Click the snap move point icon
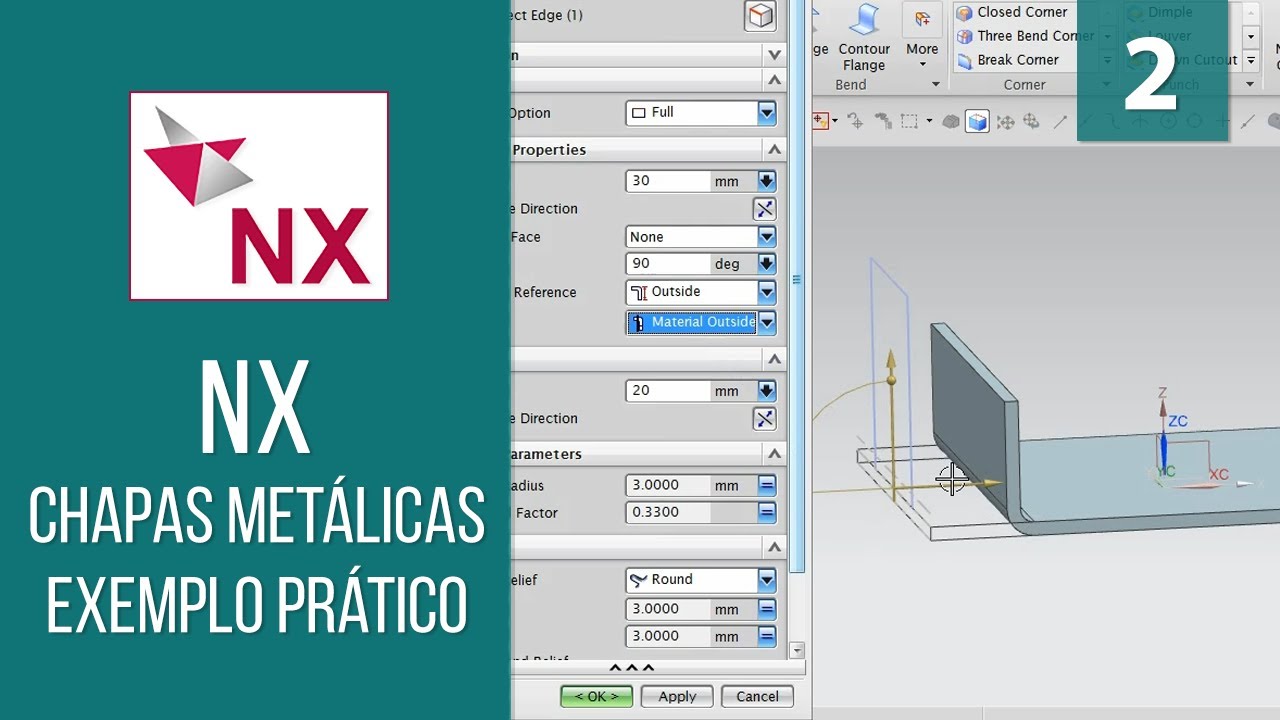The height and width of the screenshot is (720, 1280). pos(854,121)
